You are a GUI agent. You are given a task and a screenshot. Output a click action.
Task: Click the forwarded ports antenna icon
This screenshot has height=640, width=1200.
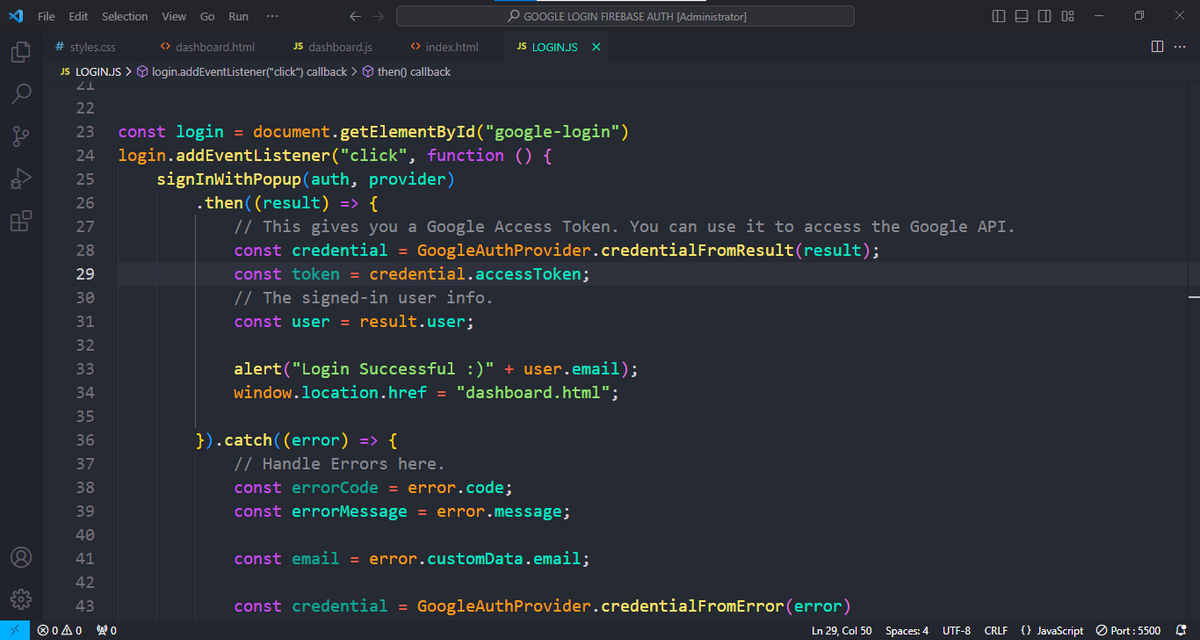tap(107, 631)
